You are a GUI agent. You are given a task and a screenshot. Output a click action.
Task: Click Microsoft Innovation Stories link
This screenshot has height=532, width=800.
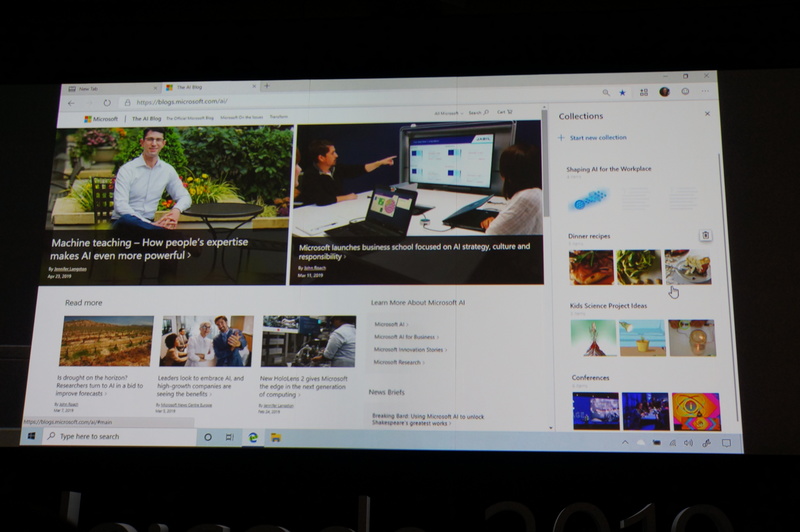(x=410, y=350)
